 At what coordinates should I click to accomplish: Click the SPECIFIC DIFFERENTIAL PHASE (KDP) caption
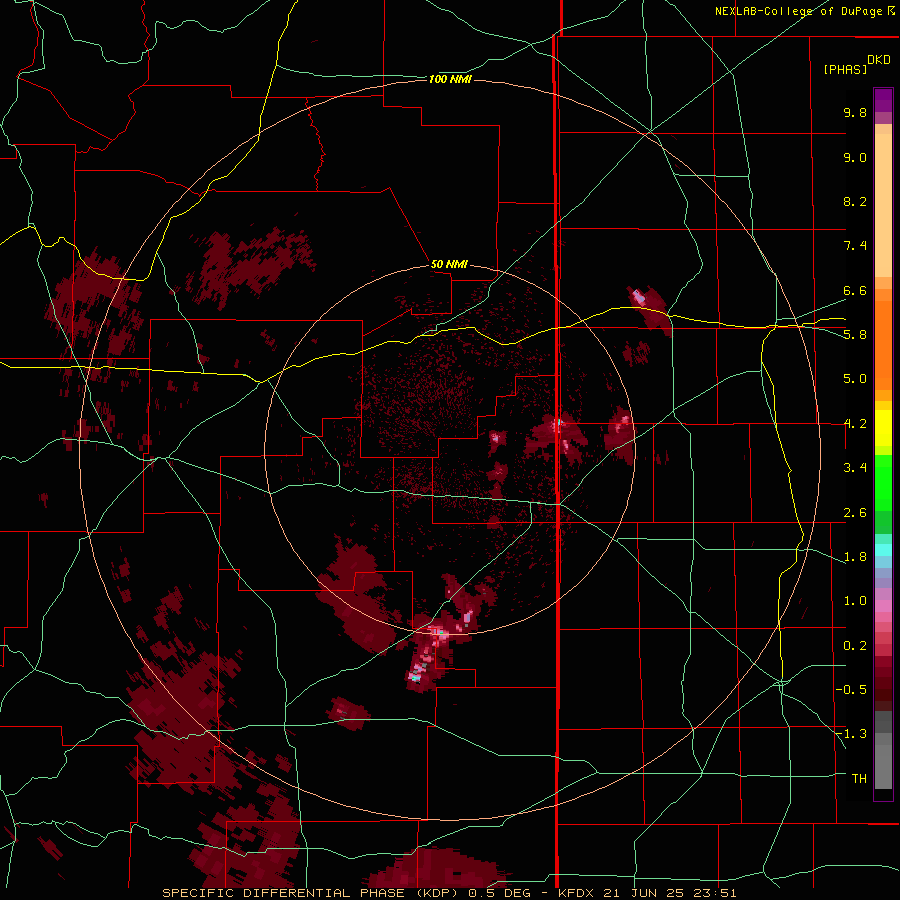(x=310, y=893)
